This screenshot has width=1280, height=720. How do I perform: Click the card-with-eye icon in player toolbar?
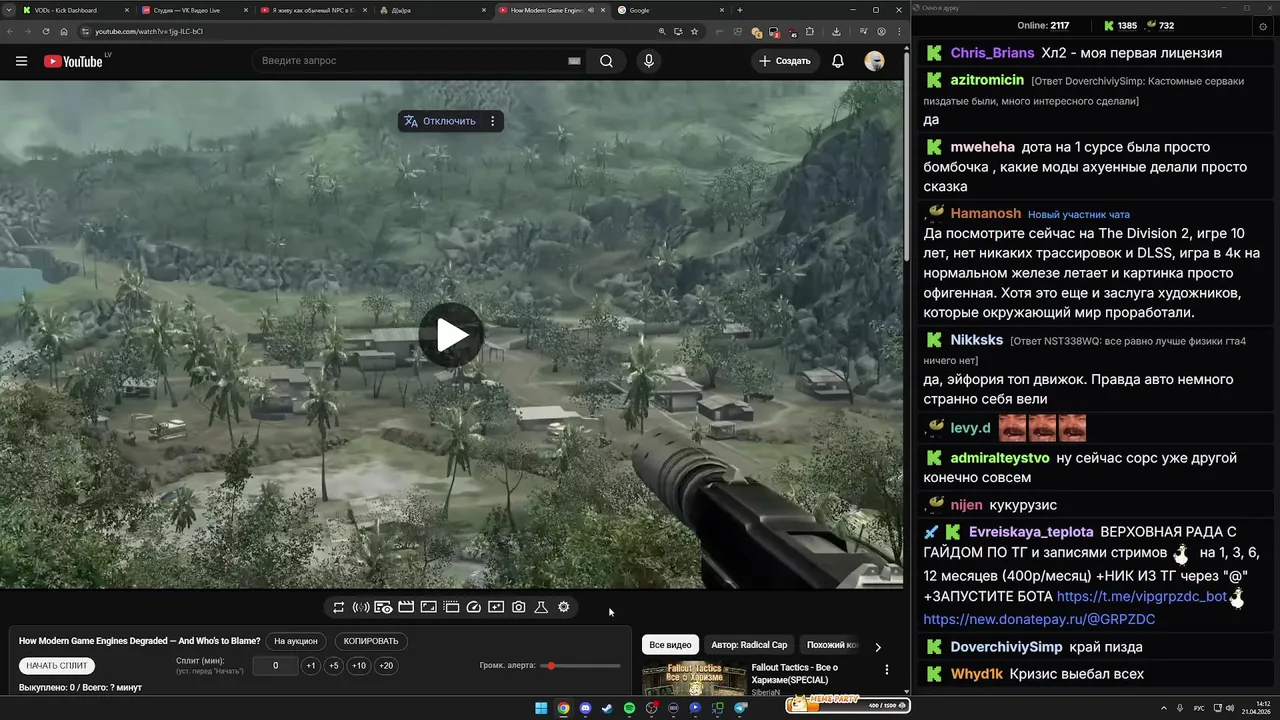click(383, 607)
